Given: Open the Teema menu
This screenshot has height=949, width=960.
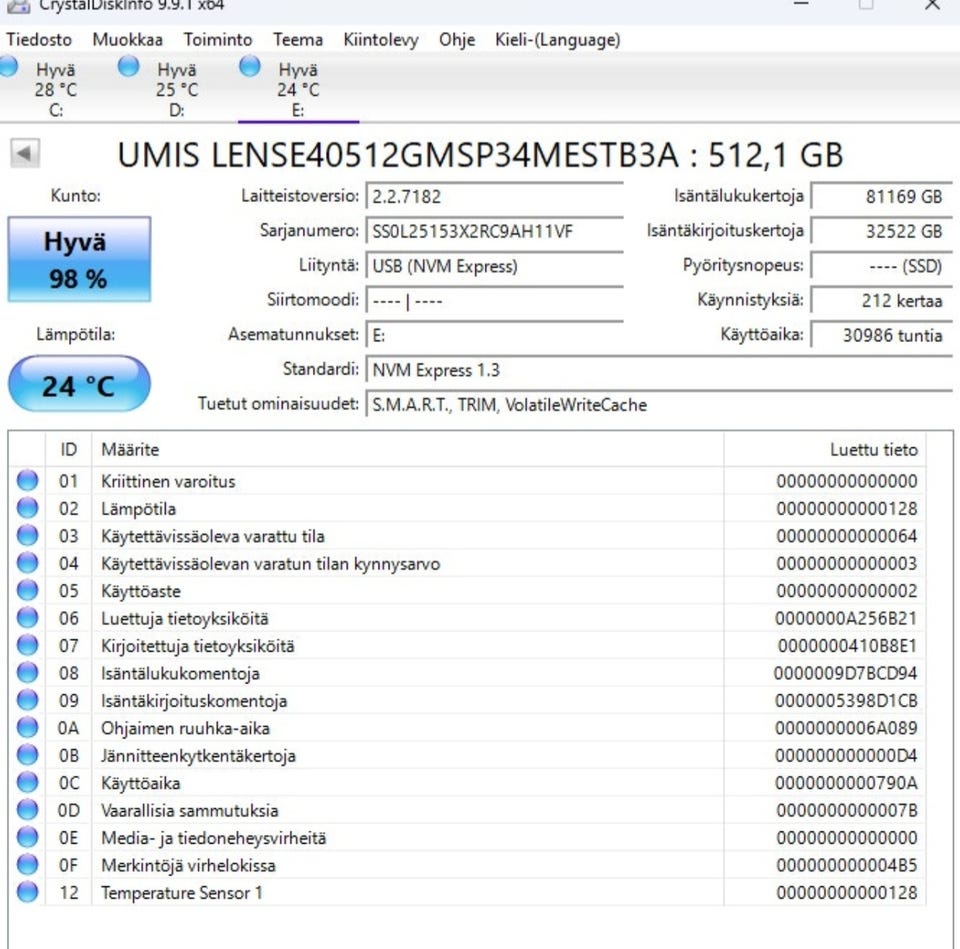Looking at the screenshot, I should pos(298,40).
